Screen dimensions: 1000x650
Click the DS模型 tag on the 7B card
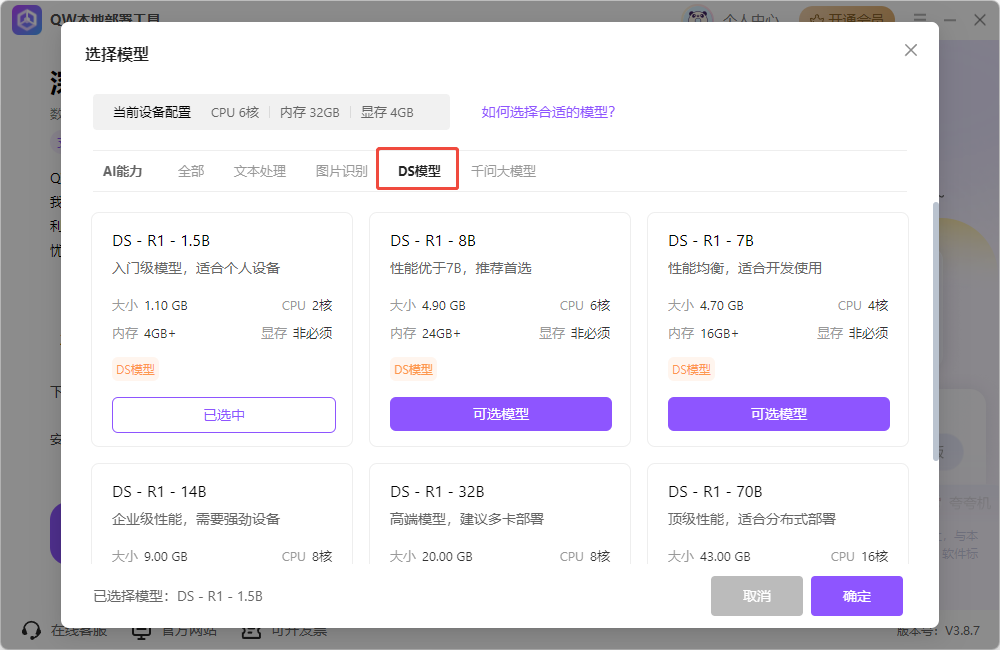pyautogui.click(x=691, y=369)
